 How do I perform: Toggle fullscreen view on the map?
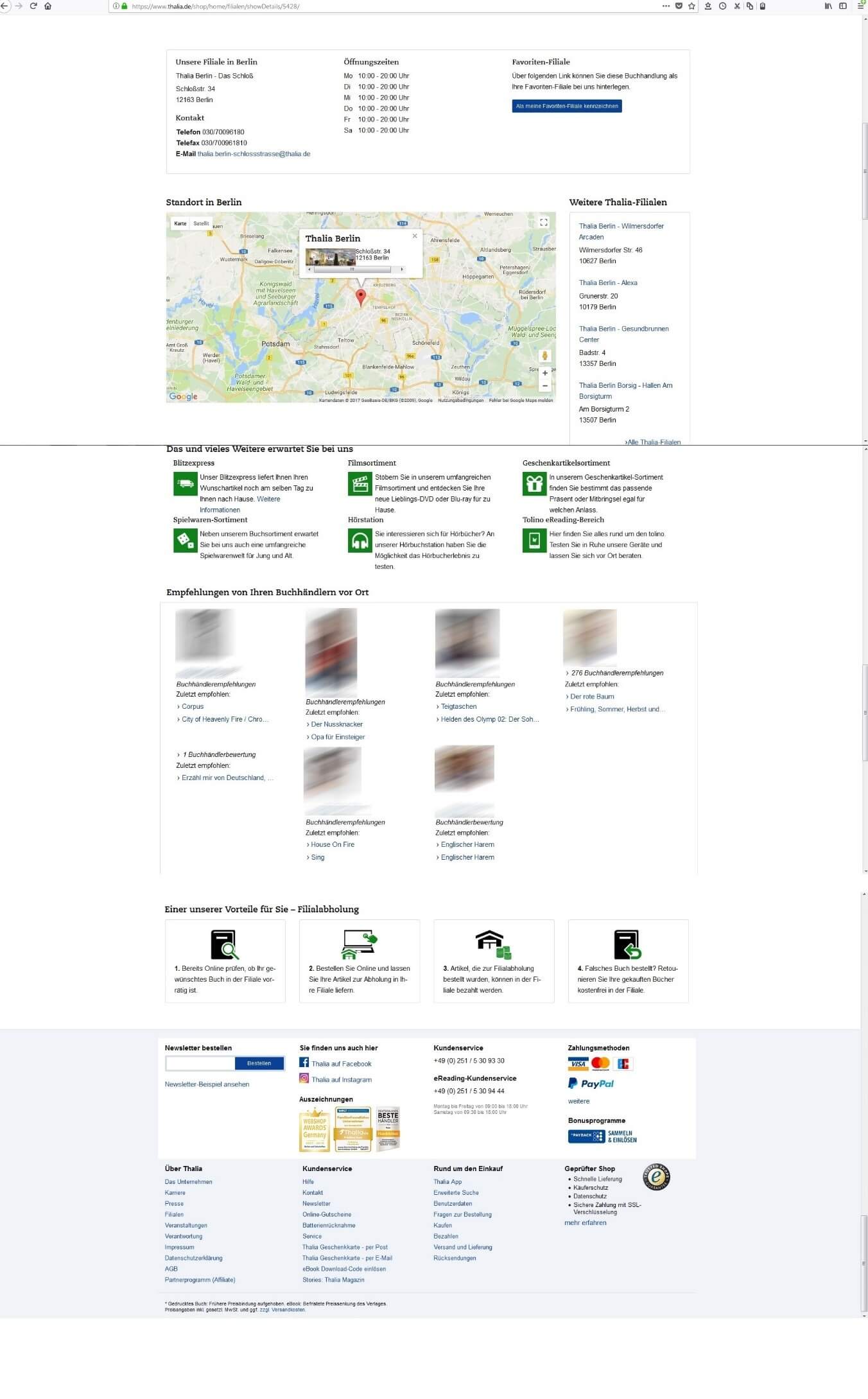[x=544, y=222]
